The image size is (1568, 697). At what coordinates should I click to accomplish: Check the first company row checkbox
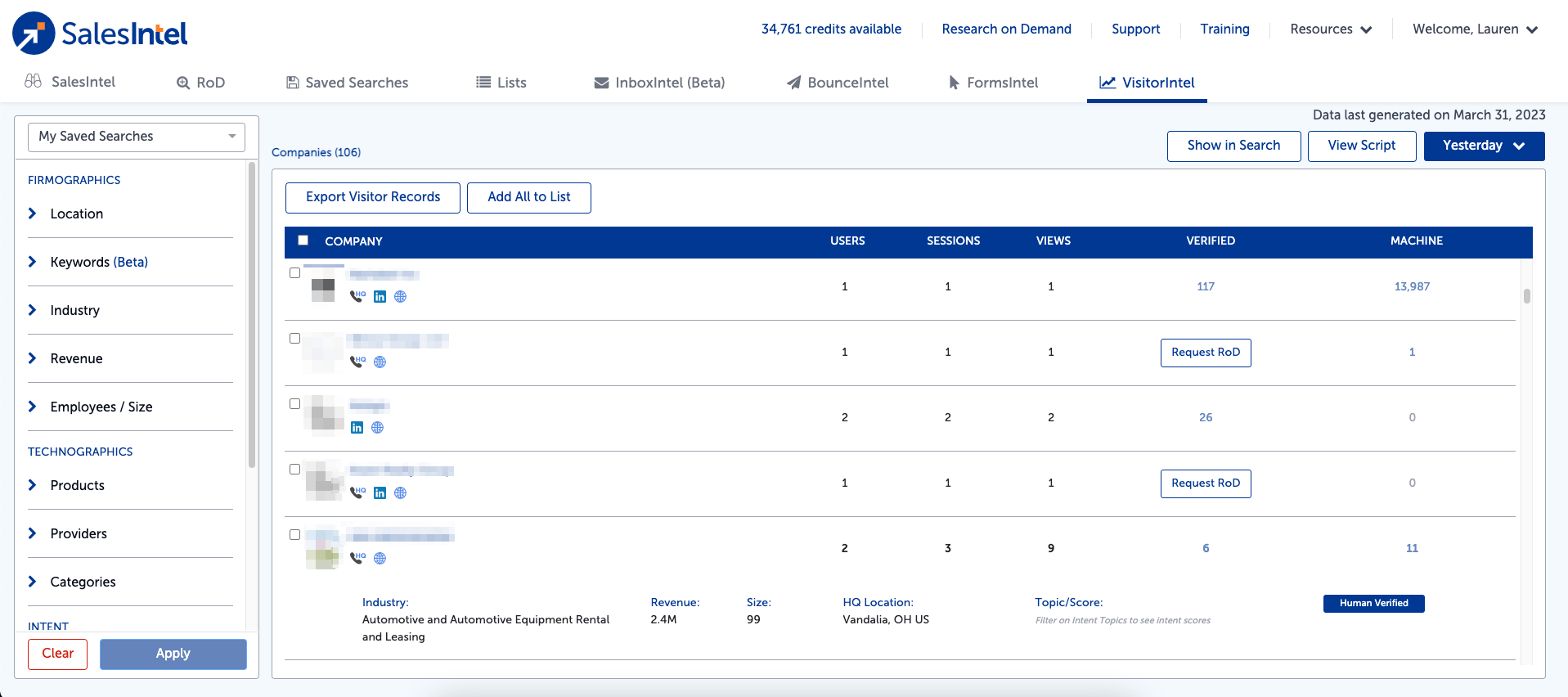pos(294,273)
